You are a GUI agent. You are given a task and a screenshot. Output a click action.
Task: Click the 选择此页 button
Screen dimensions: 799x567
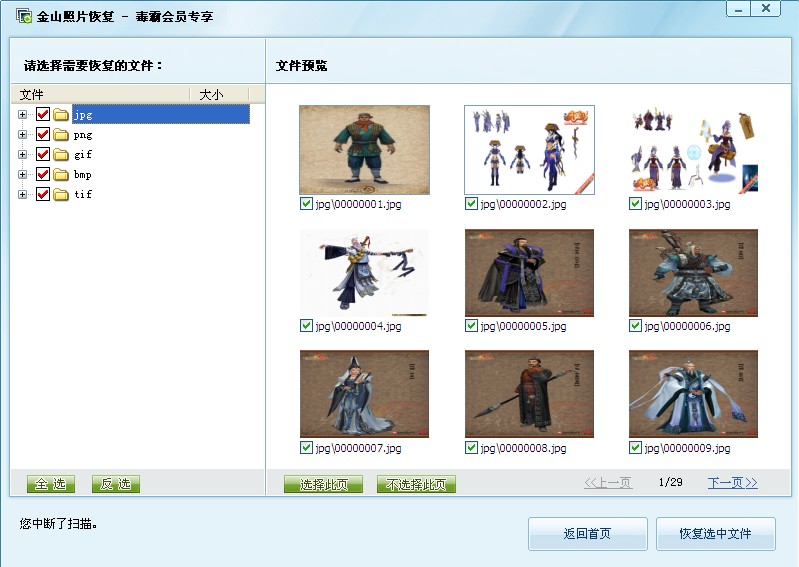[324, 484]
